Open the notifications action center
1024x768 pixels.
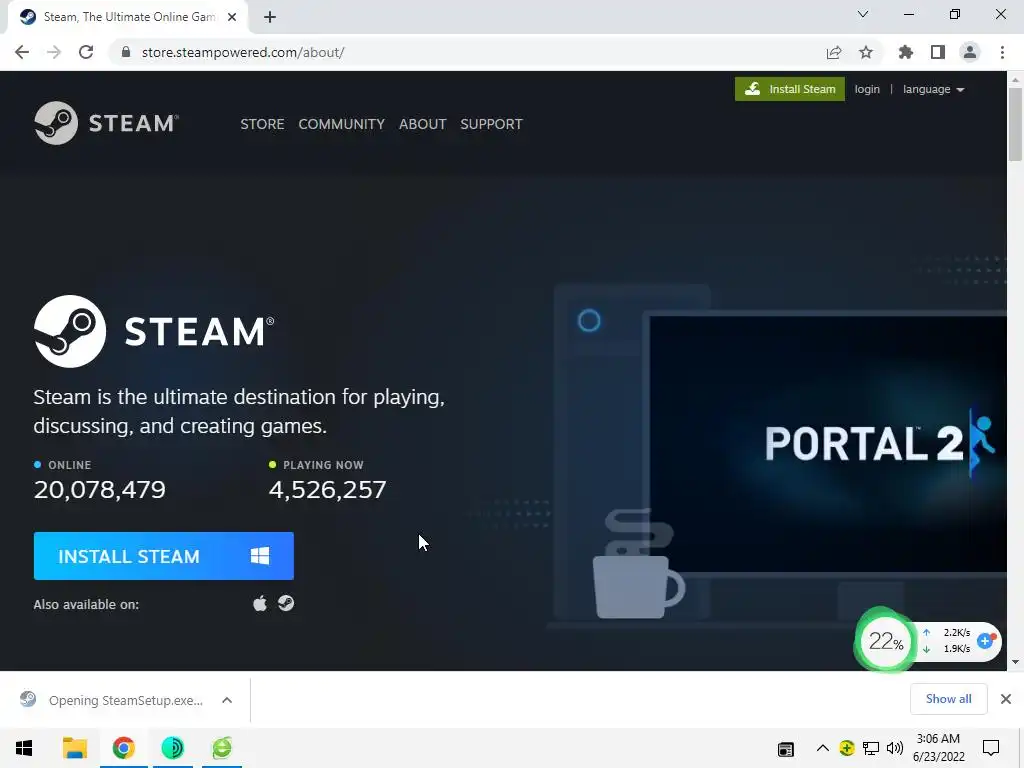coord(991,748)
